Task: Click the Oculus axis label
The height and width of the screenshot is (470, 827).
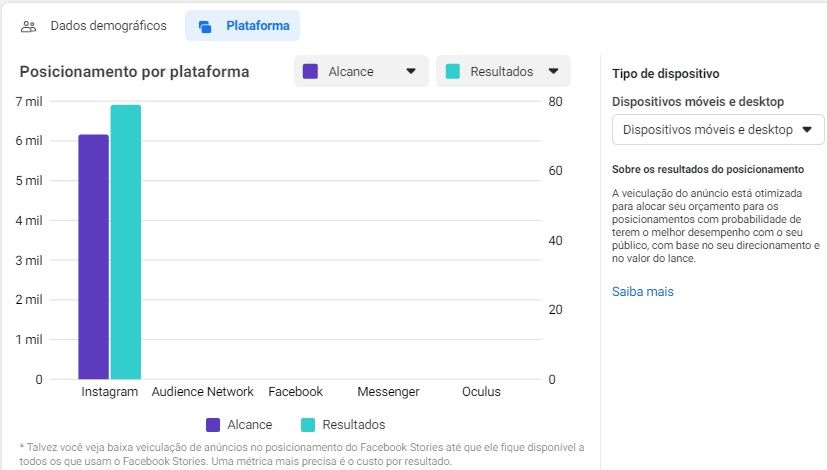Action: [x=481, y=392]
